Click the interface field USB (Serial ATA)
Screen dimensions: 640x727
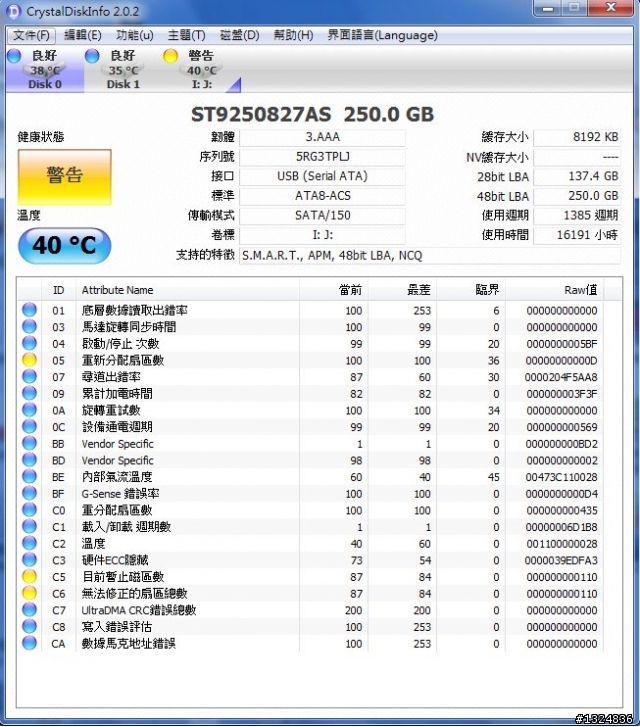pos(322,176)
